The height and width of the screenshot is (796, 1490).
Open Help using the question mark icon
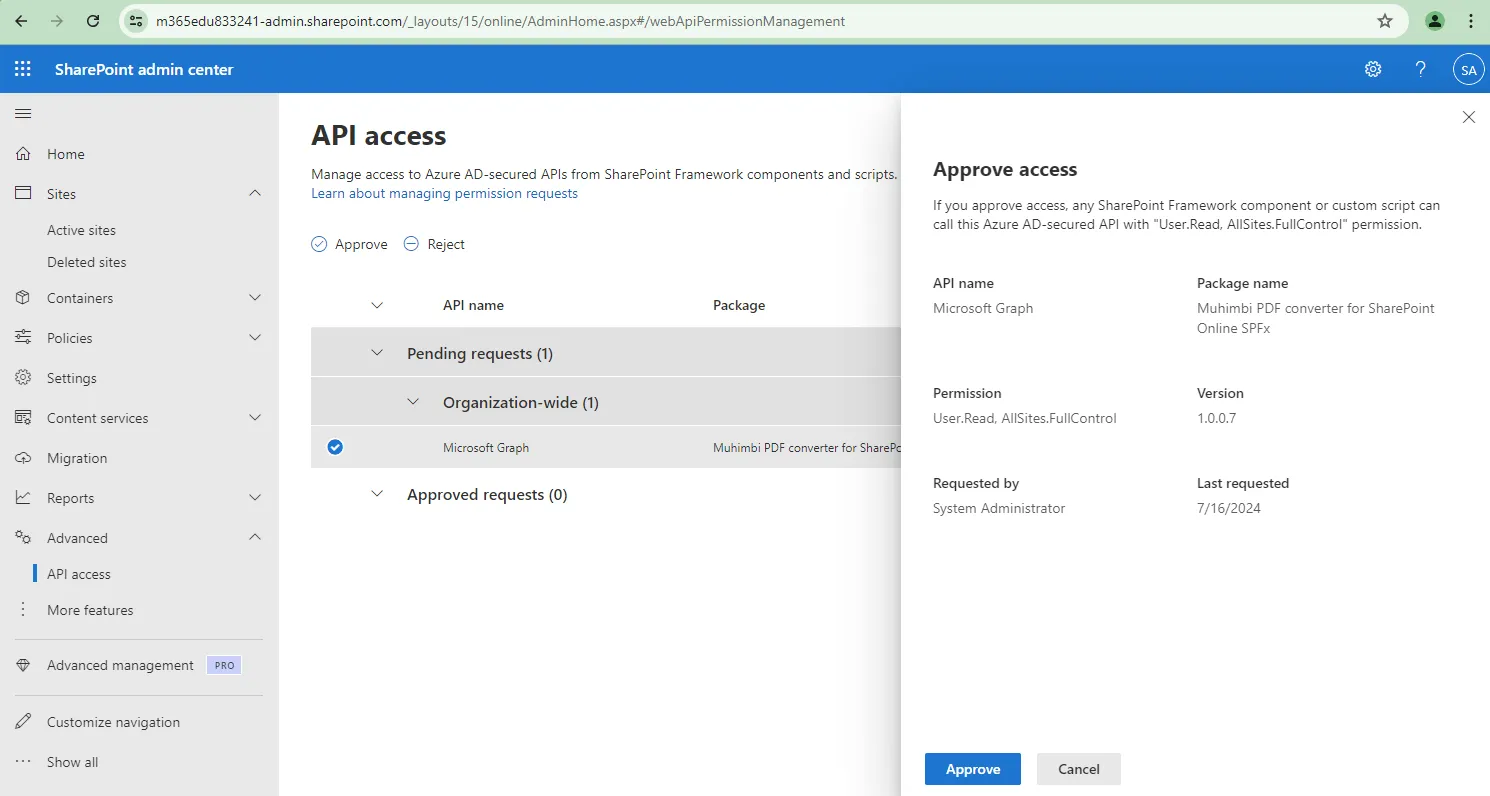1419,69
